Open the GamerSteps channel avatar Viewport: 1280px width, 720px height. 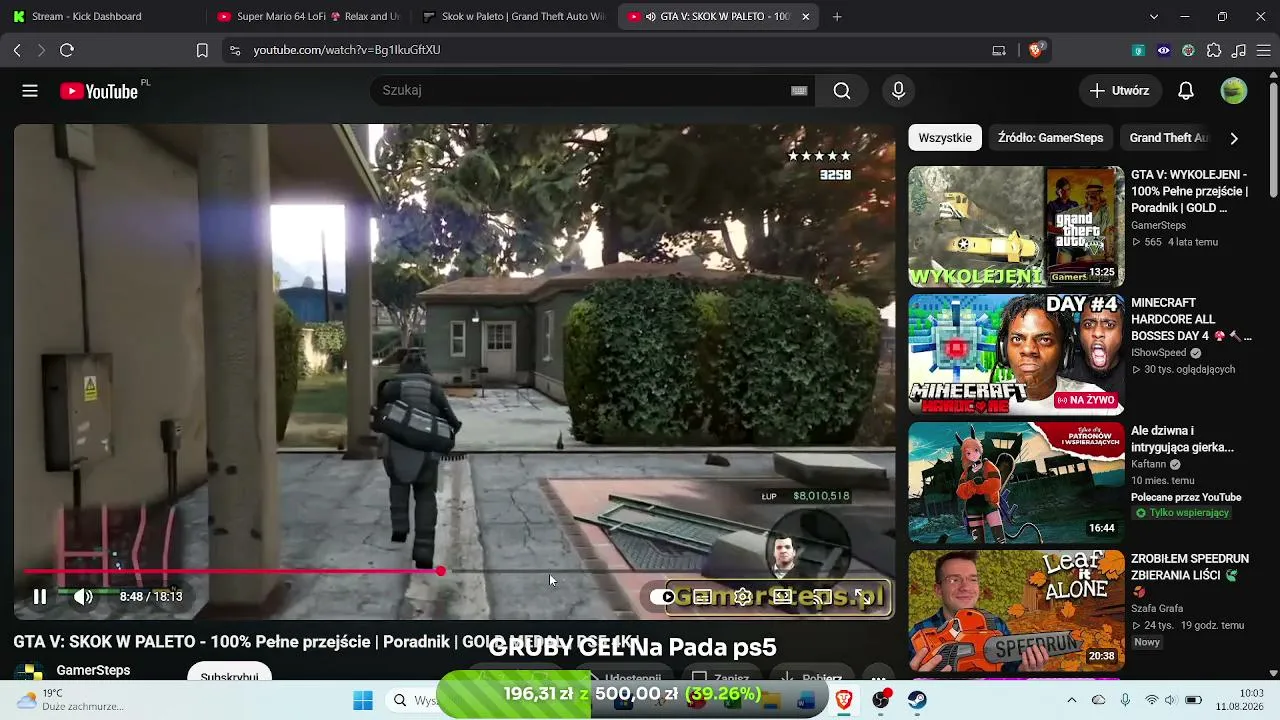click(x=29, y=671)
